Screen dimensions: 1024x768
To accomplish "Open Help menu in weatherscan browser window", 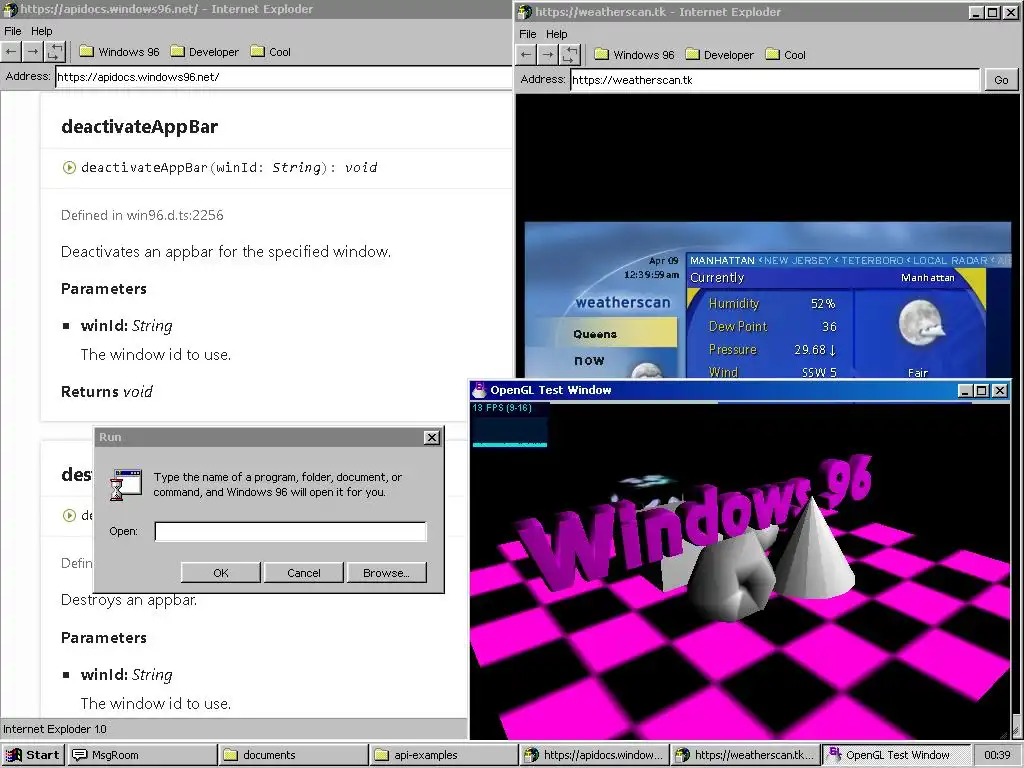I will [556, 34].
